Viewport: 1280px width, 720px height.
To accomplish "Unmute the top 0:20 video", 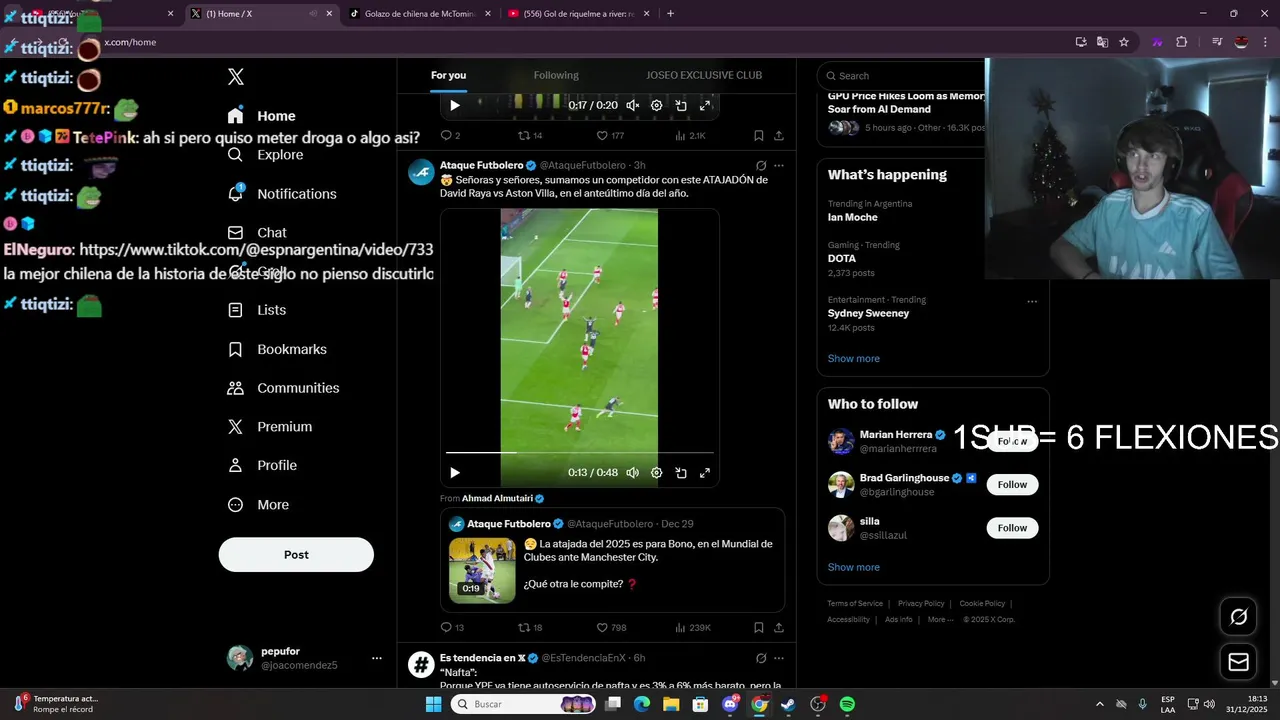I will click(633, 105).
